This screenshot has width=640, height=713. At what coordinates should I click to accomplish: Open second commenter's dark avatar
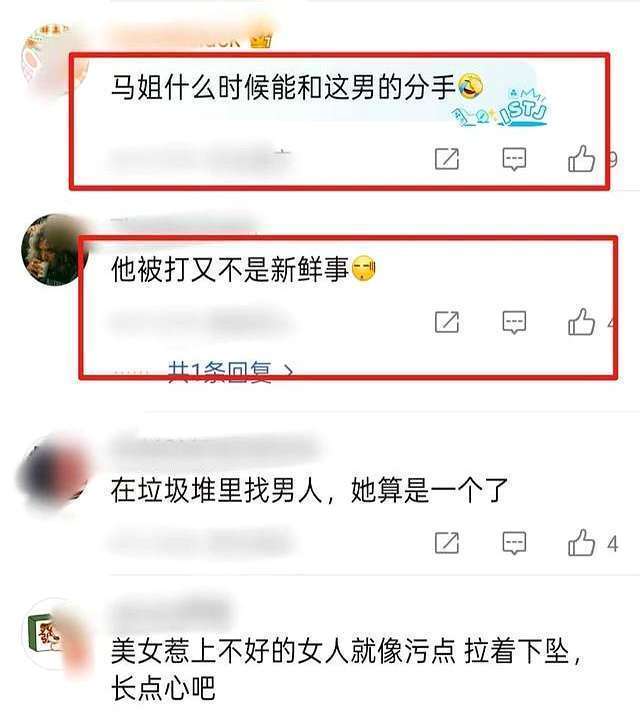click(x=54, y=250)
